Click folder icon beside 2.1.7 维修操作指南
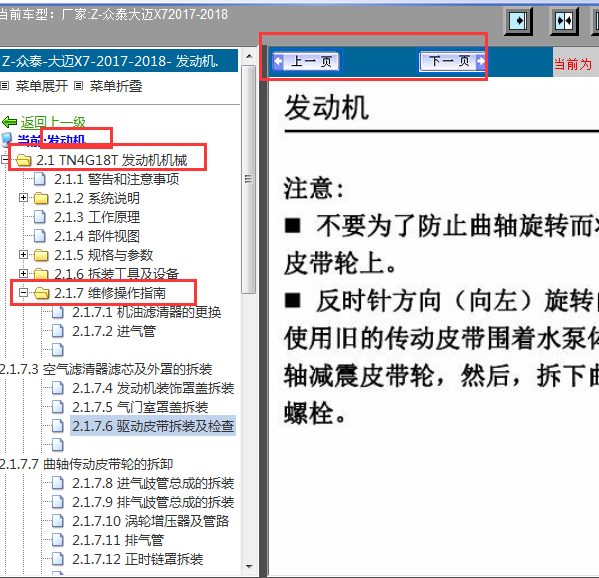Image resolution: width=599 pixels, height=578 pixels. (x=41, y=293)
